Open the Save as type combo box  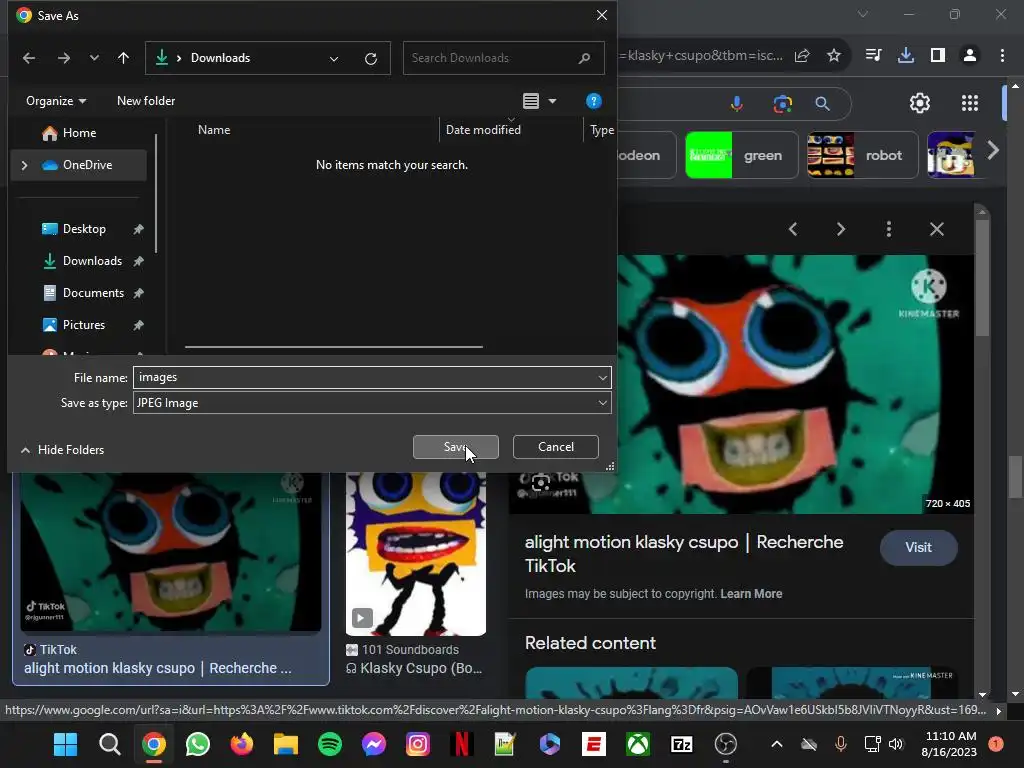click(x=372, y=403)
